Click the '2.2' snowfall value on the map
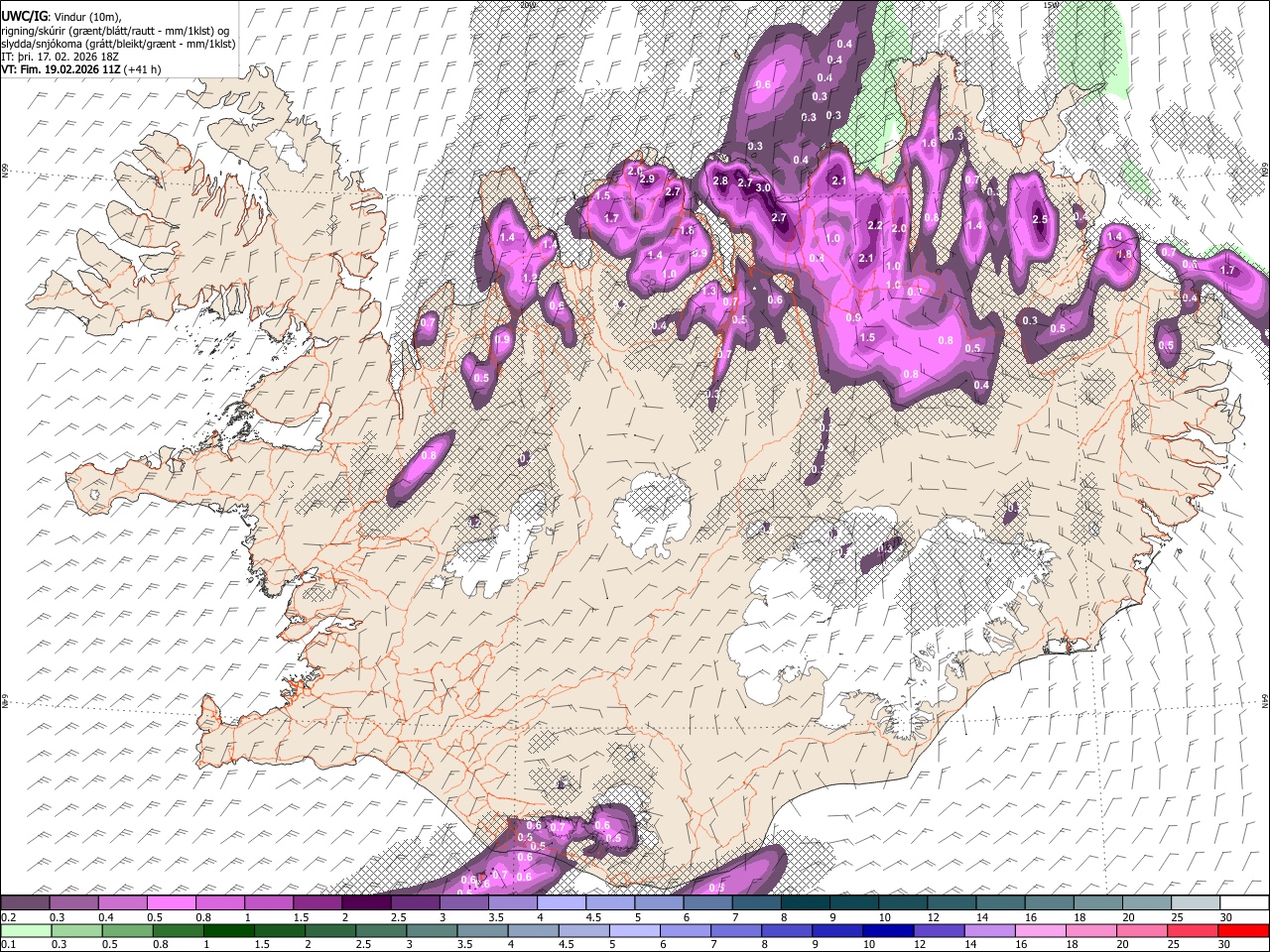Image resolution: width=1270 pixels, height=952 pixels. (875, 225)
